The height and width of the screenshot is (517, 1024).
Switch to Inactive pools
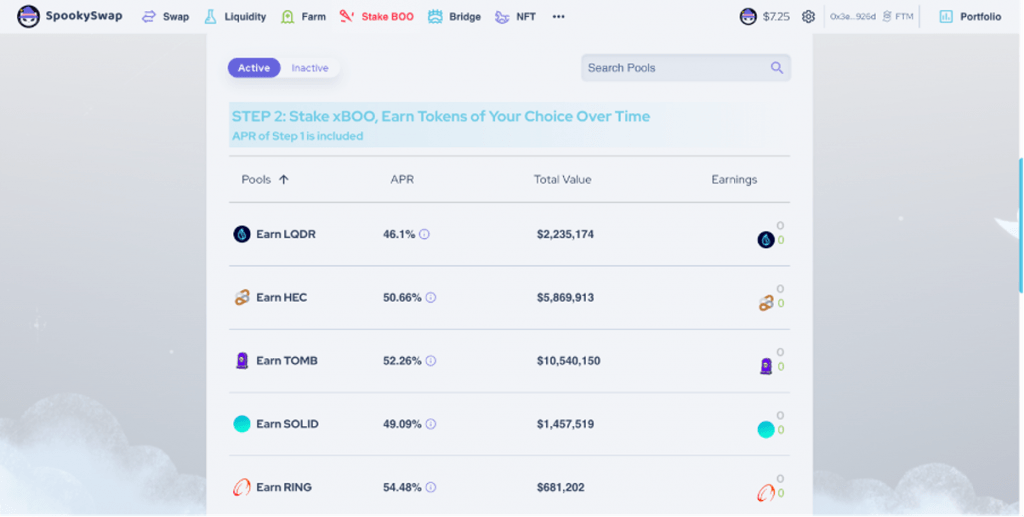(310, 68)
